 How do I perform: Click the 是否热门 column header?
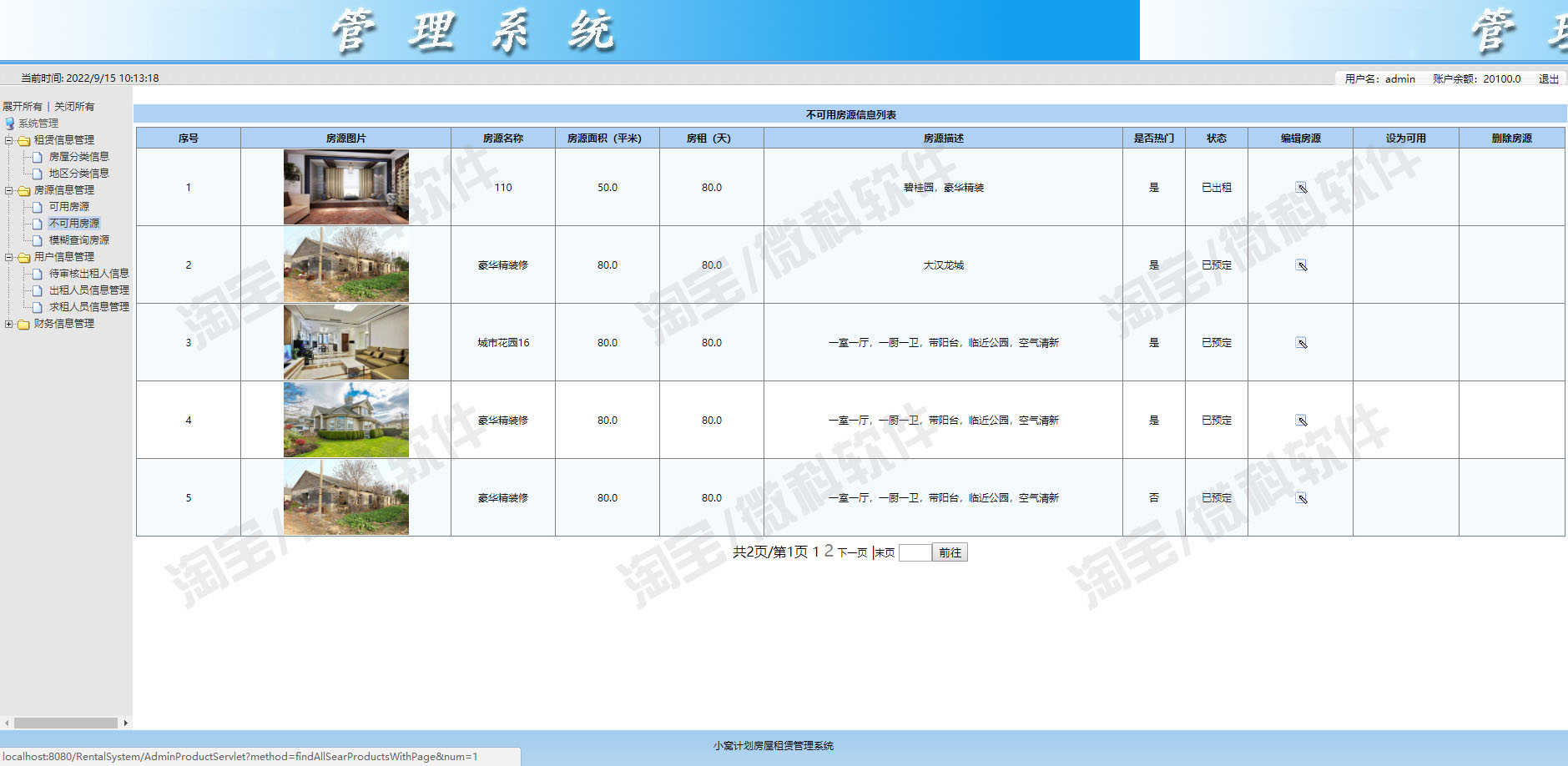point(1154,139)
